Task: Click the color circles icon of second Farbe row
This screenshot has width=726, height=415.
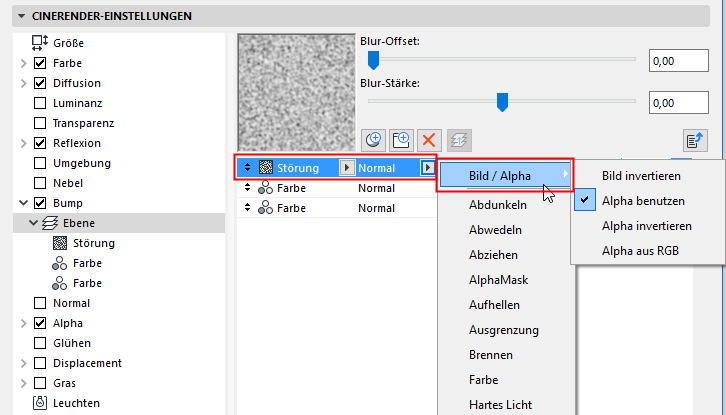Action: [x=265, y=208]
